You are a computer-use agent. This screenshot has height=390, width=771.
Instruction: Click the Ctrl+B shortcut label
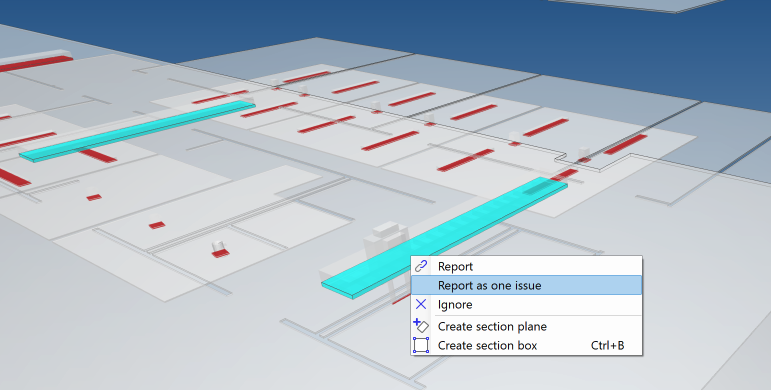click(607, 345)
